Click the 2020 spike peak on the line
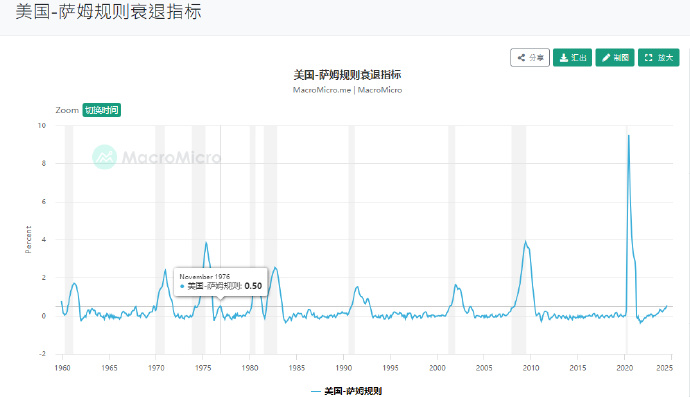 pos(628,136)
